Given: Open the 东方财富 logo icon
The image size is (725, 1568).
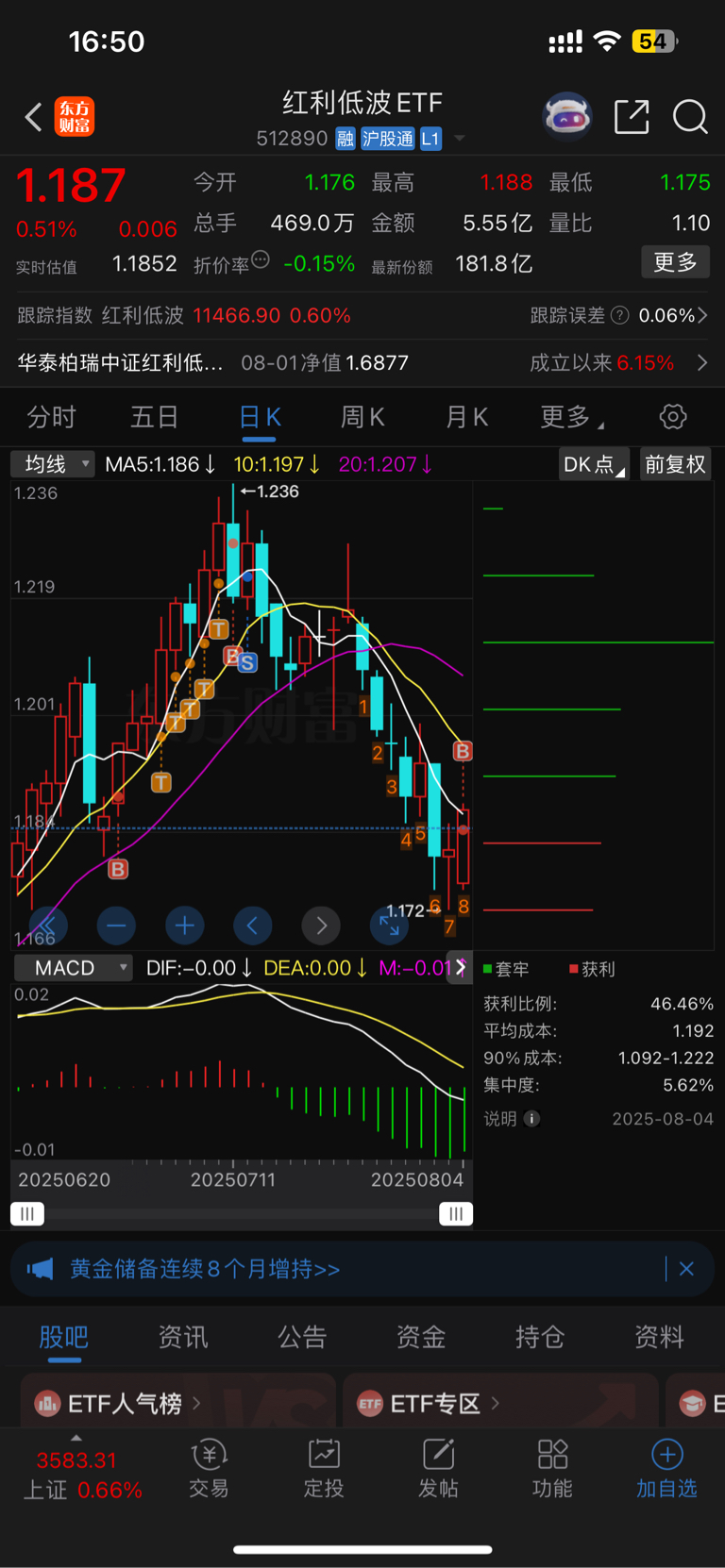Looking at the screenshot, I should [75, 117].
